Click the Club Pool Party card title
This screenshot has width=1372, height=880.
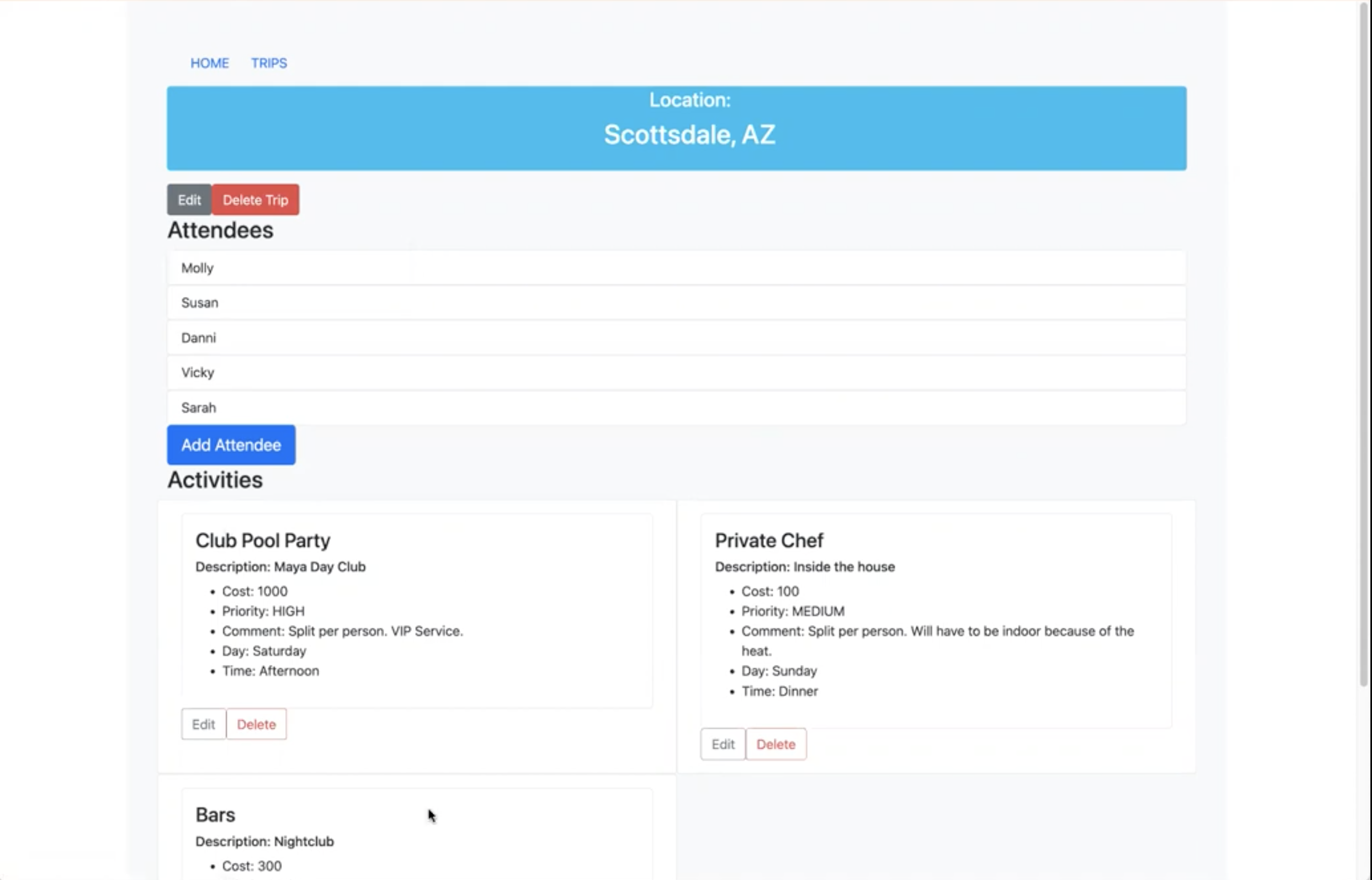(x=263, y=541)
